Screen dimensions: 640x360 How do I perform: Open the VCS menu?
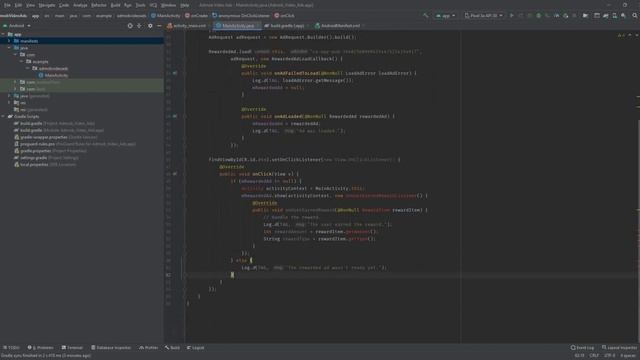pyautogui.click(x=153, y=5)
